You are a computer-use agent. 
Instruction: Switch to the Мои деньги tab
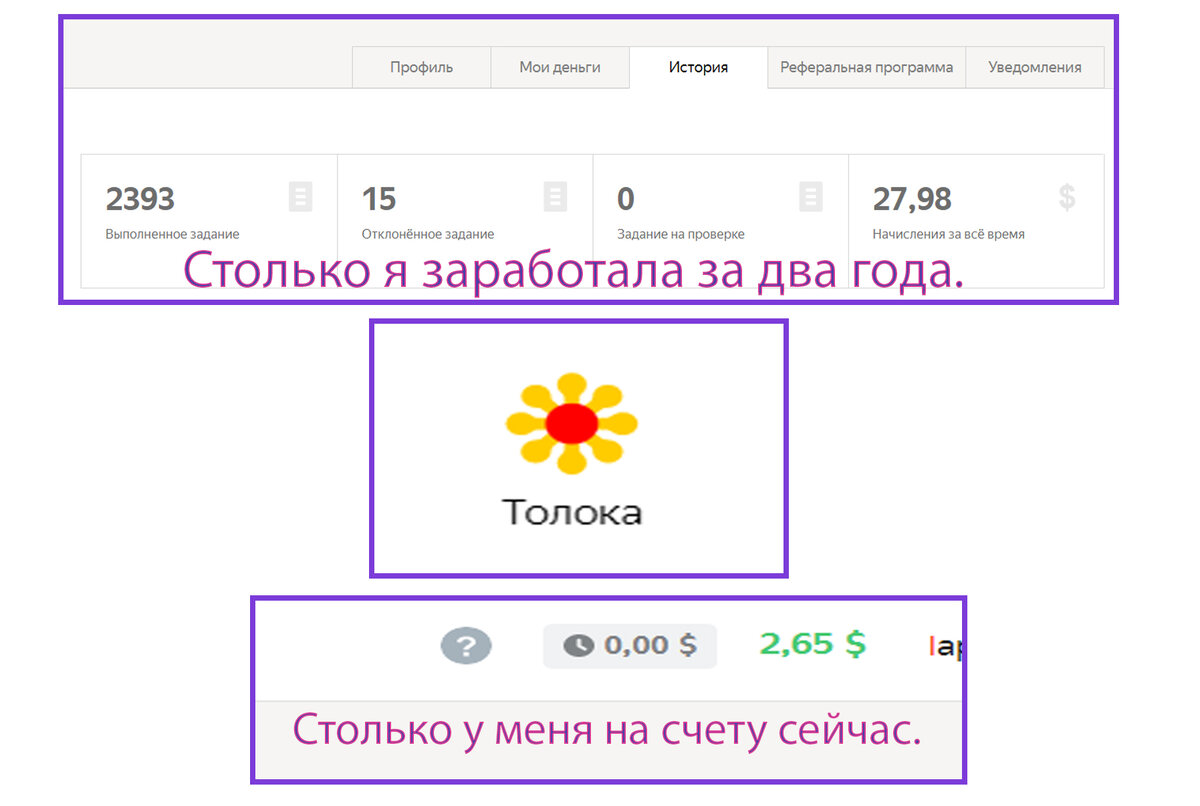point(560,68)
